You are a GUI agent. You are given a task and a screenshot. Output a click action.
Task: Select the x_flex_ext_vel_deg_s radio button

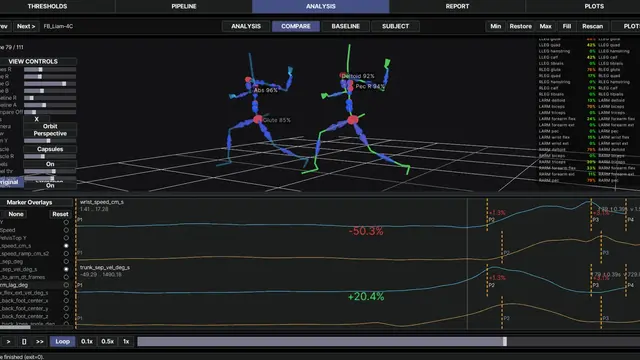click(x=66, y=293)
